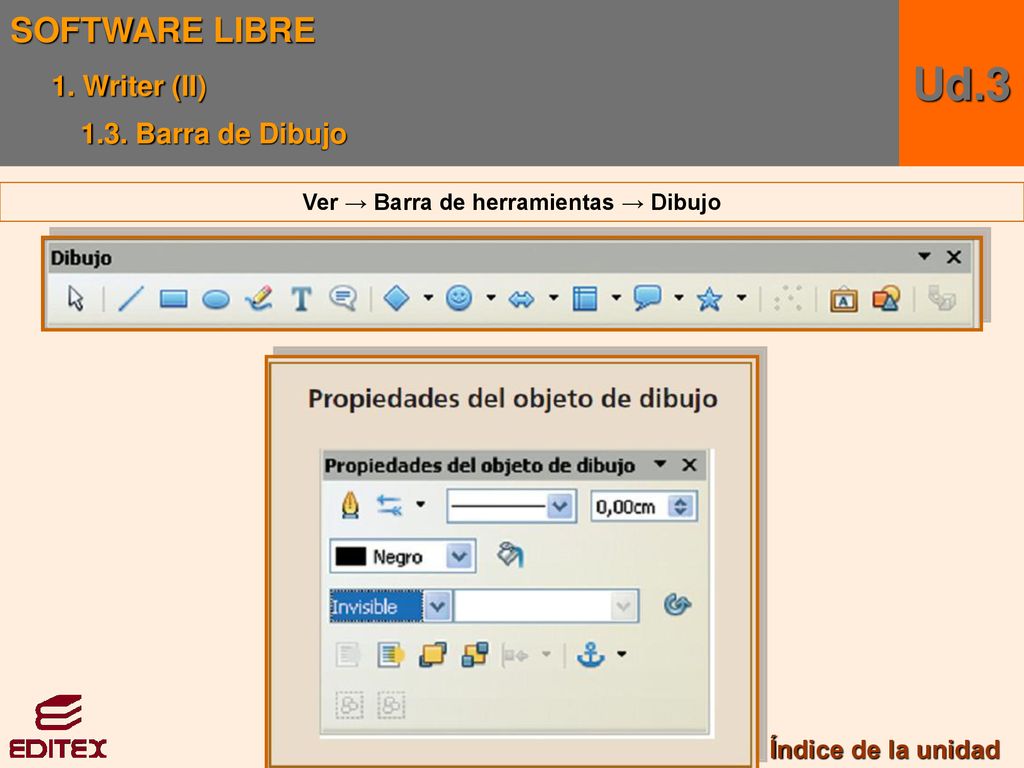Open basic shapes dropdown arrow next to diamond
The height and width of the screenshot is (768, 1024).
click(428, 298)
